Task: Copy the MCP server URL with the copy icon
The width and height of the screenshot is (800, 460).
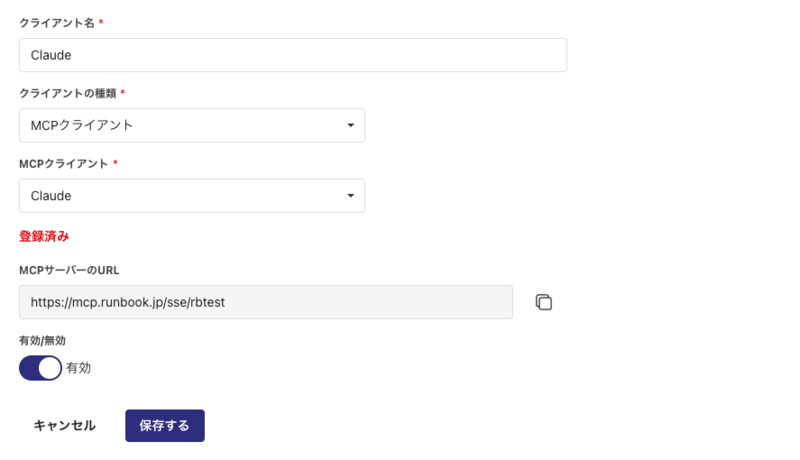Action: (544, 302)
